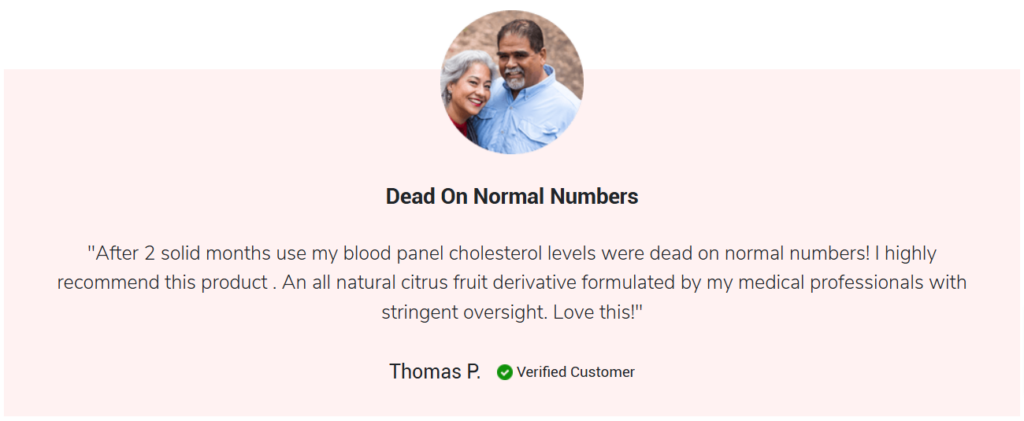This screenshot has height=421, width=1024.
Task: Click the word "Dead" in the heading
Action: click(x=408, y=196)
